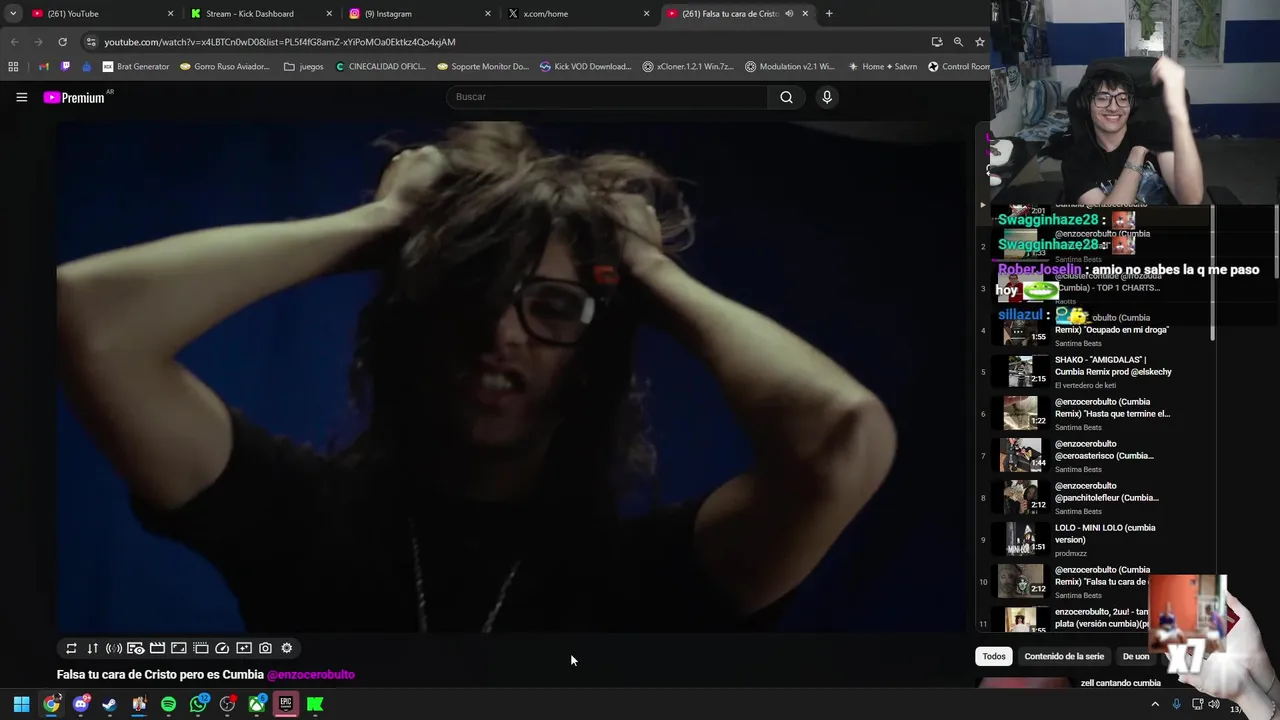Select the Todos filter chip
The height and width of the screenshot is (720, 1280).
(994, 656)
